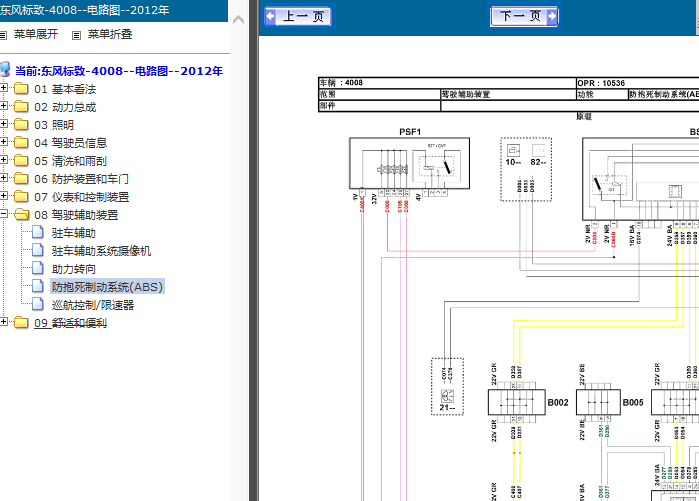This screenshot has height=501, width=699.
Task: Expand the 05 清洗和雨刮 folder
Action: [4, 160]
